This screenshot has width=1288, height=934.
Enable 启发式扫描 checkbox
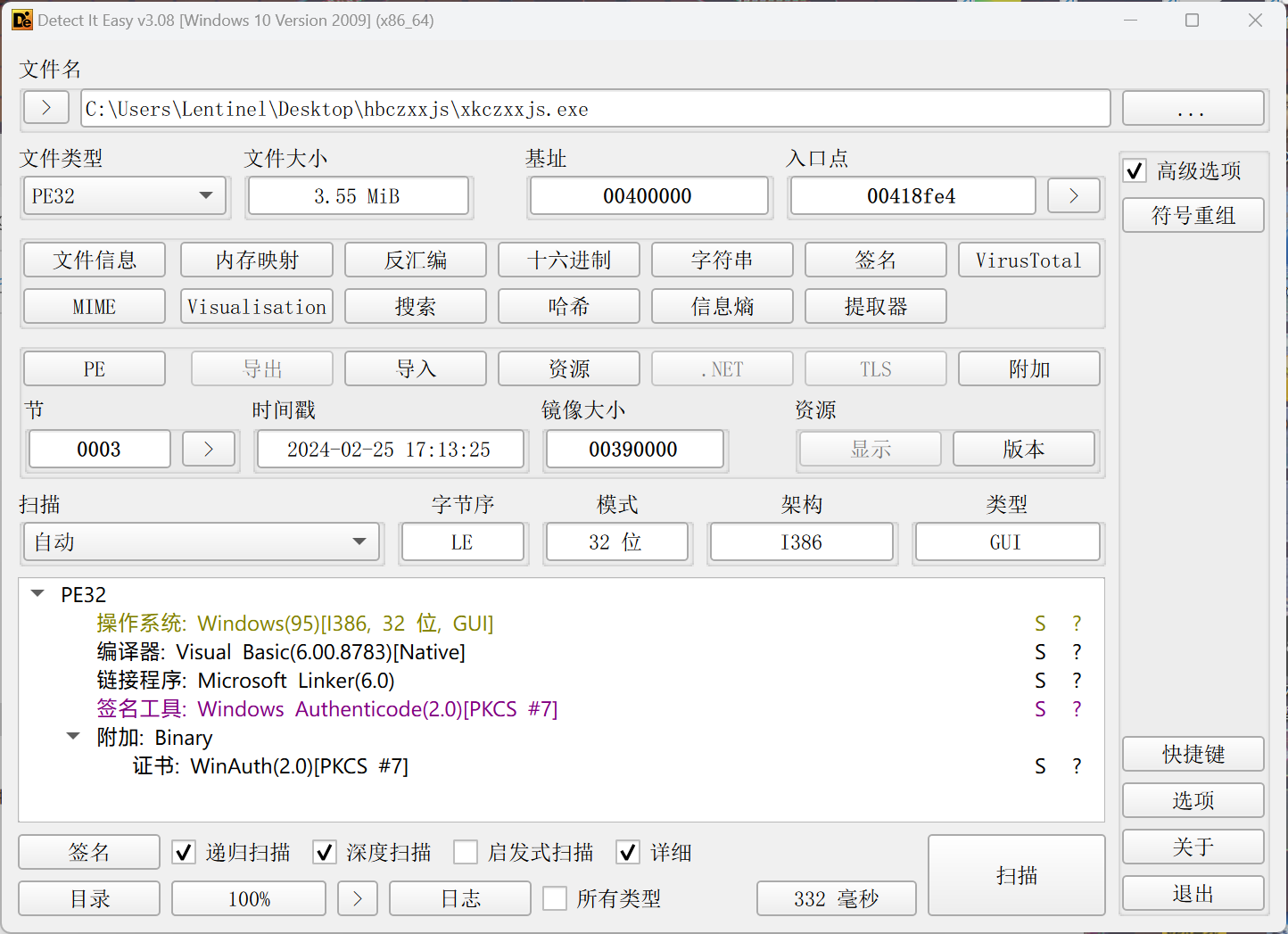[466, 853]
